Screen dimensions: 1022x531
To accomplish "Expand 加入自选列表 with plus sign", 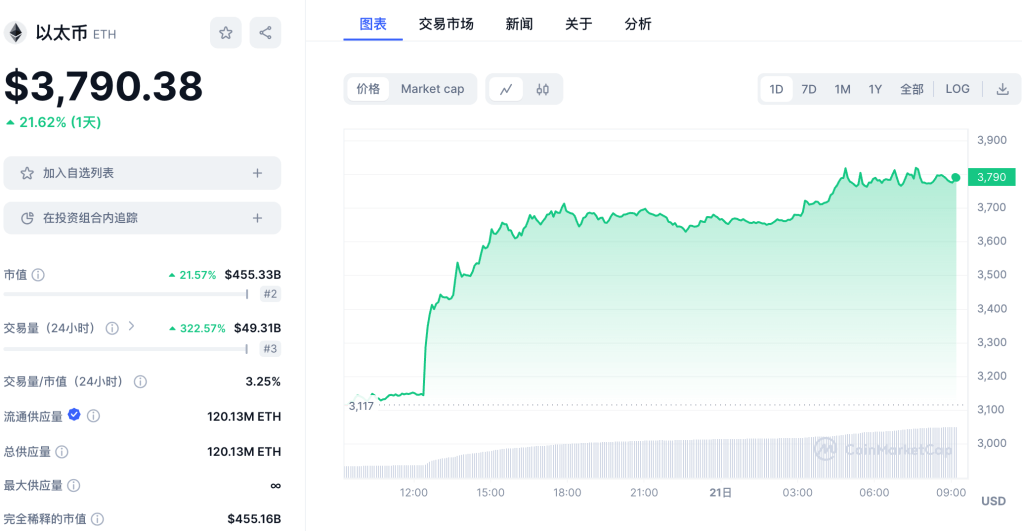I will pyautogui.click(x=257, y=173).
